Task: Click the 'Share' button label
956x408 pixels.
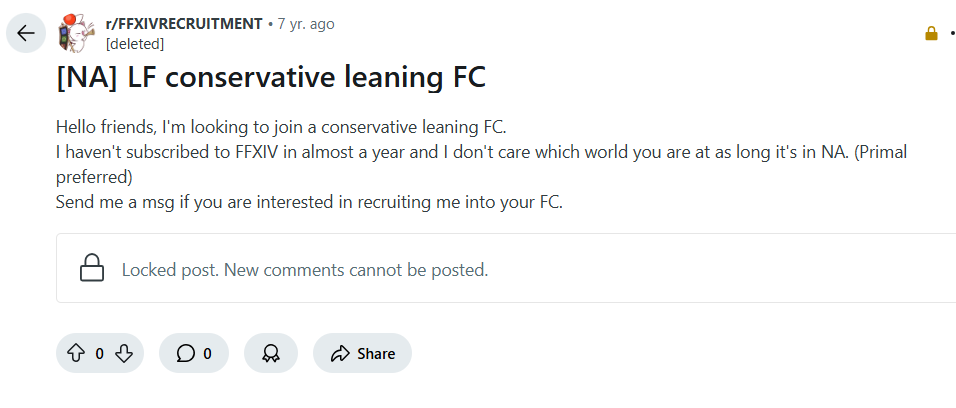Action: point(376,354)
